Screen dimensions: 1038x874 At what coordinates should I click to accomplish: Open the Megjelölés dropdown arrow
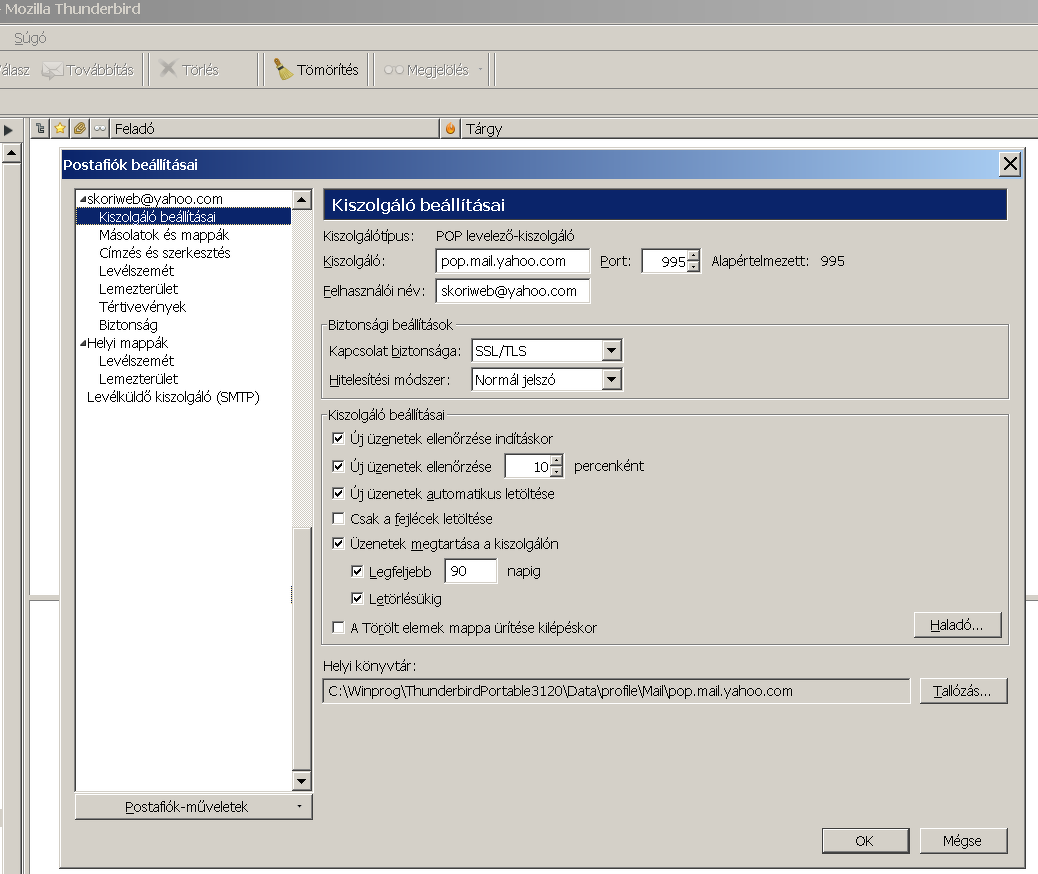480,70
